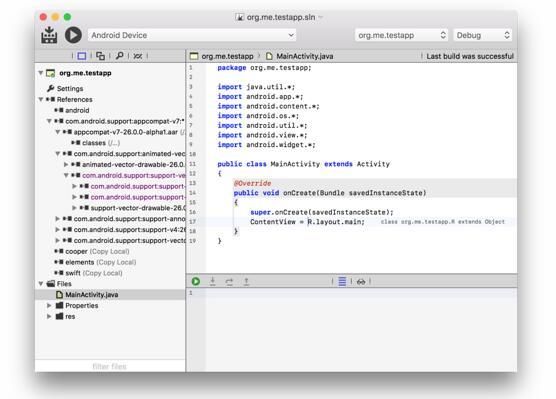Click the filter files input field
Image resolution: width=556 pixels, height=399 pixels.
[x=110, y=366]
